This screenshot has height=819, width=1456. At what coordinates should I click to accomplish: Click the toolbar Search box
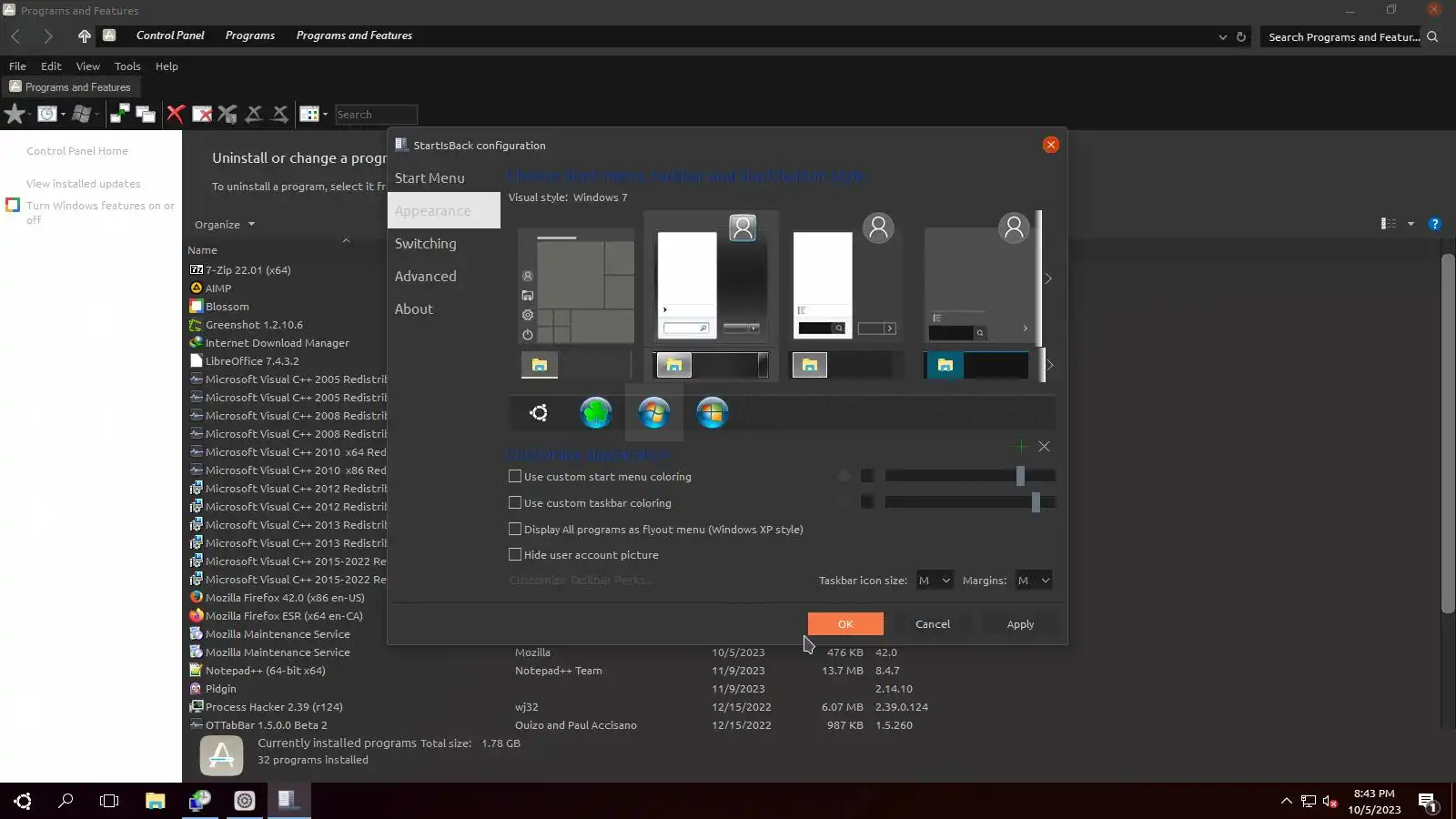coord(376,115)
